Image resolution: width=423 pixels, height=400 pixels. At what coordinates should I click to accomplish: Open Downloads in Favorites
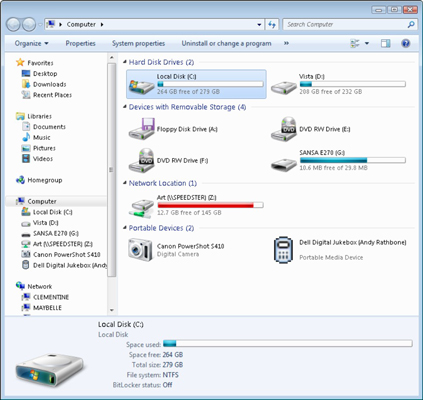pyautogui.click(x=50, y=84)
